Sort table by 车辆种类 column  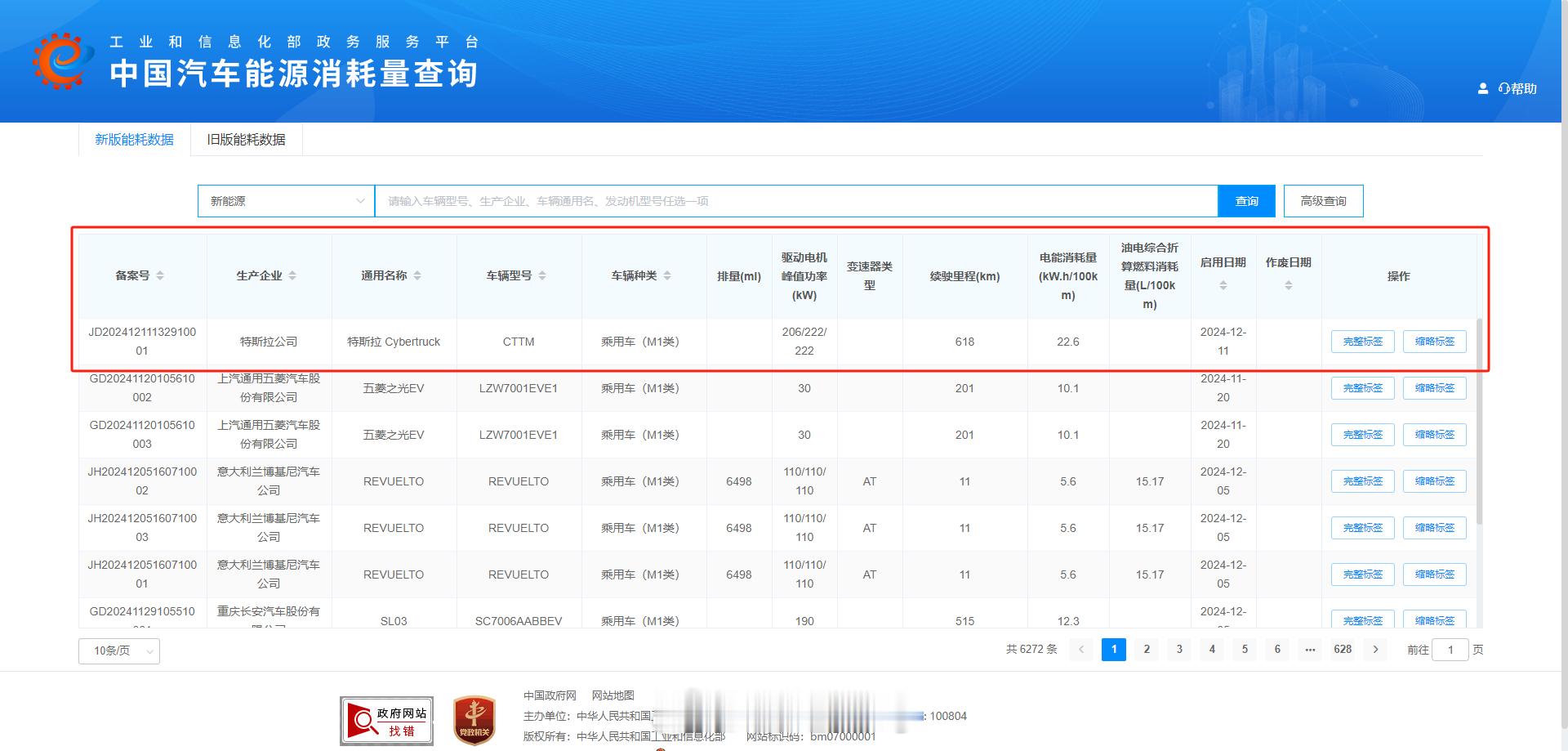pos(667,276)
